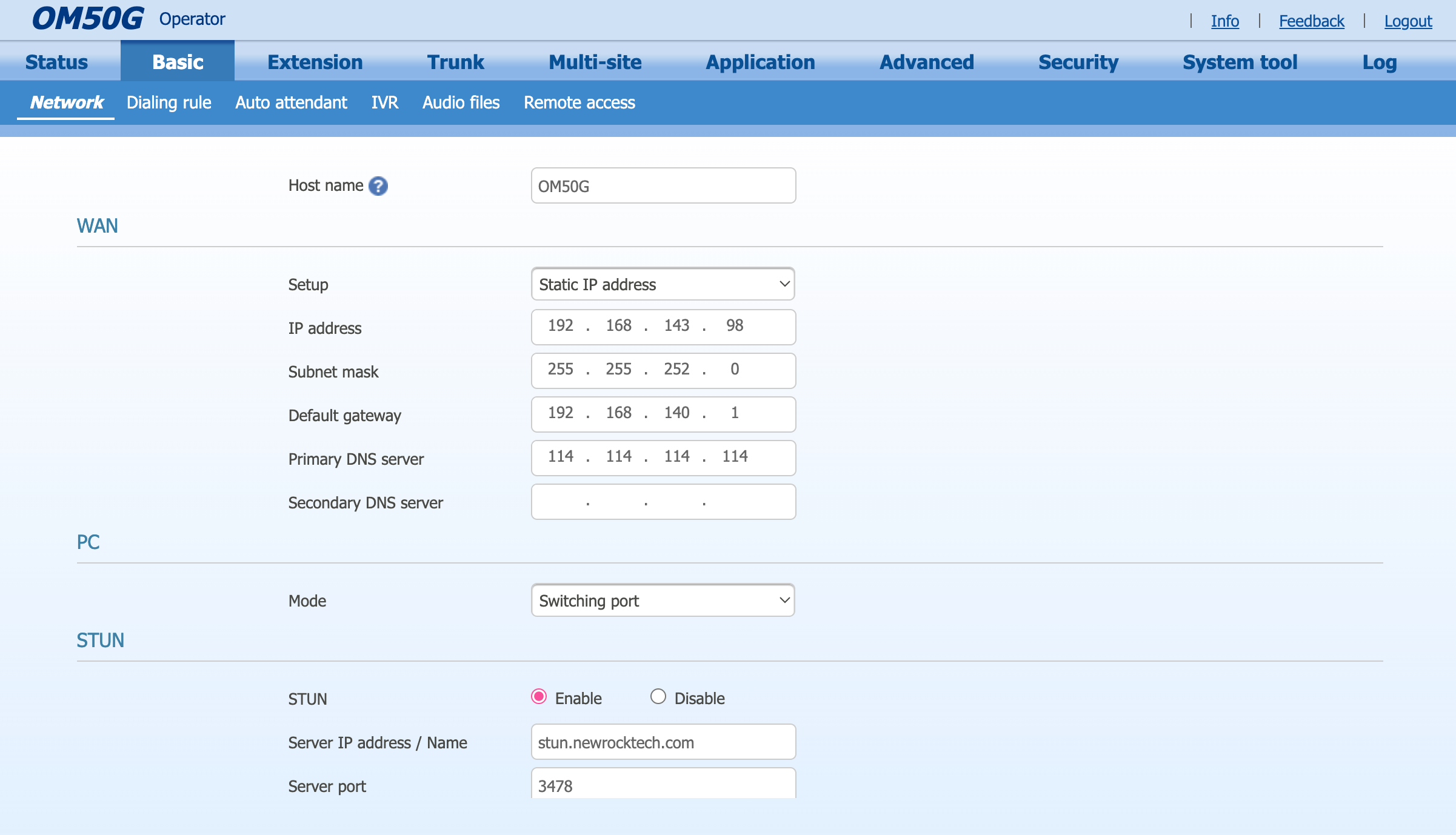Viewport: 1456px width, 835px height.
Task: Click the STUN server address field
Action: click(663, 742)
